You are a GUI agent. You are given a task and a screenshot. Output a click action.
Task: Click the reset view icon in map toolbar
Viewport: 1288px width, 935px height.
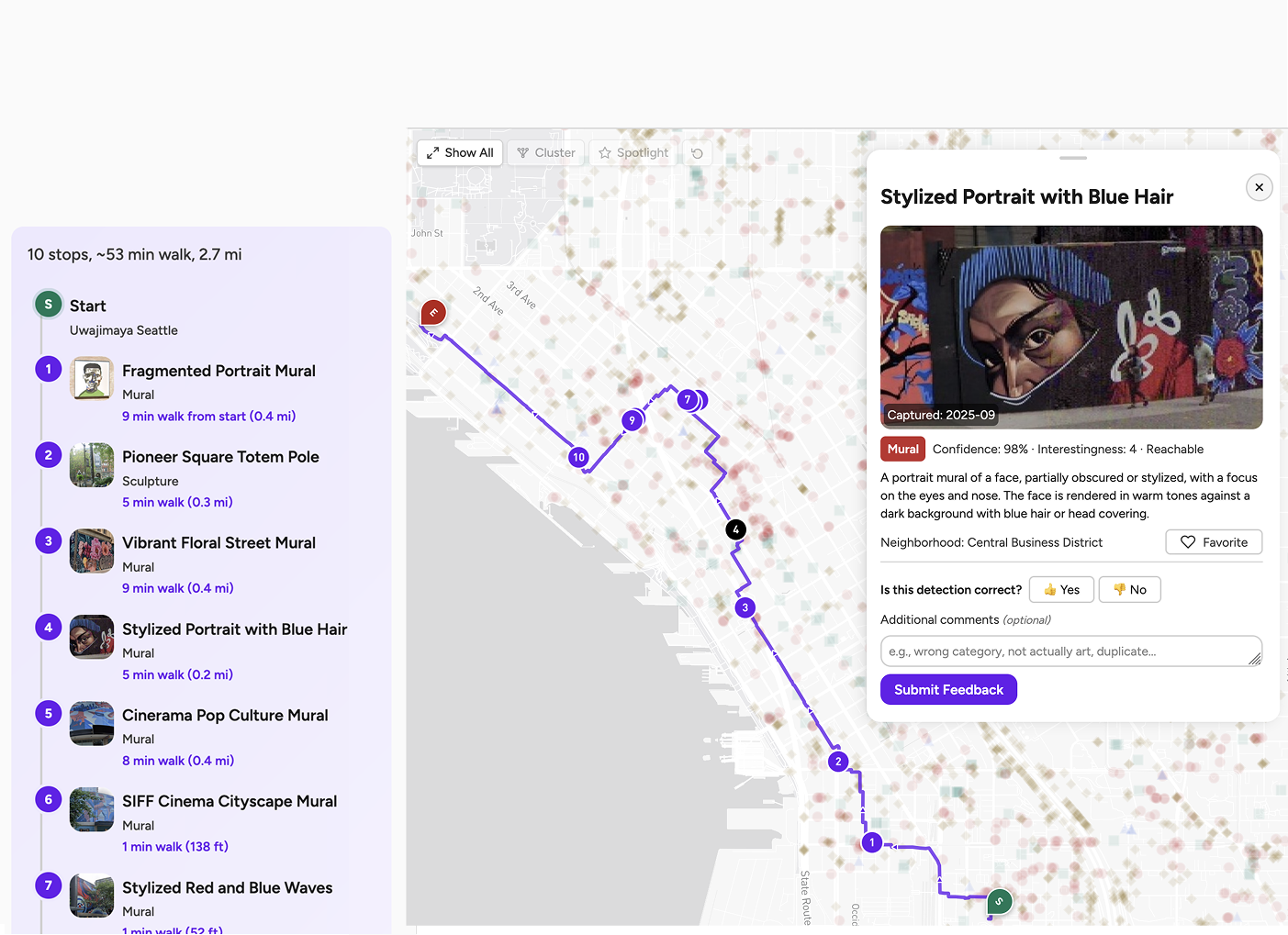[698, 153]
